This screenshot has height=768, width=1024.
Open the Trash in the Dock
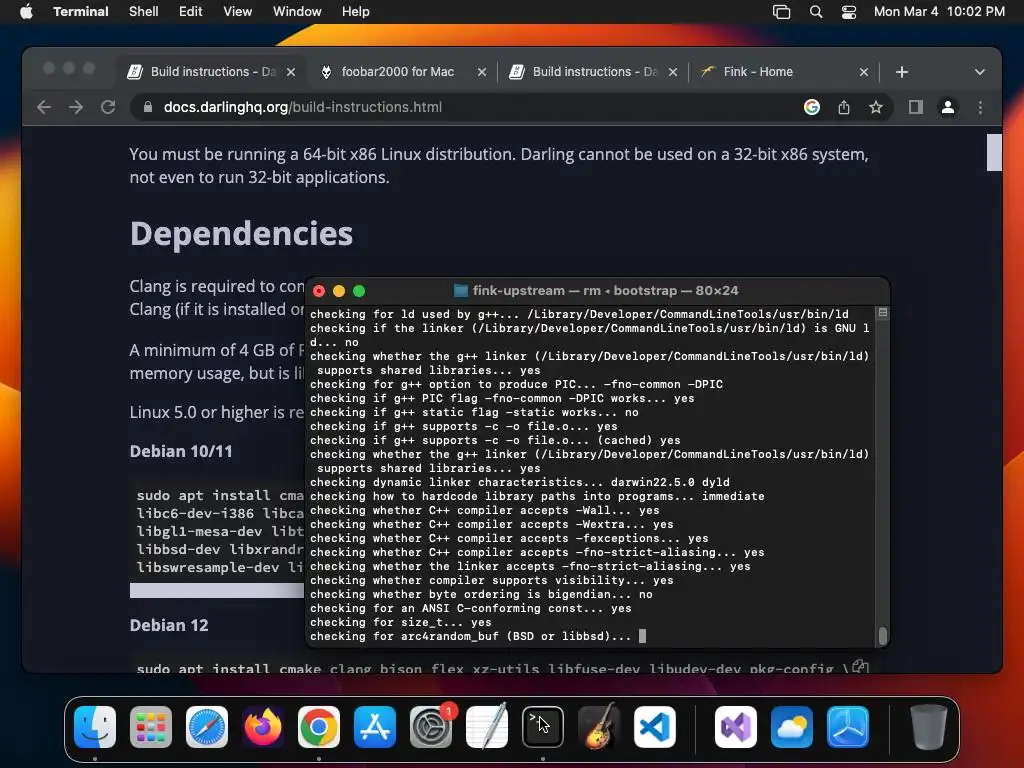coord(929,727)
